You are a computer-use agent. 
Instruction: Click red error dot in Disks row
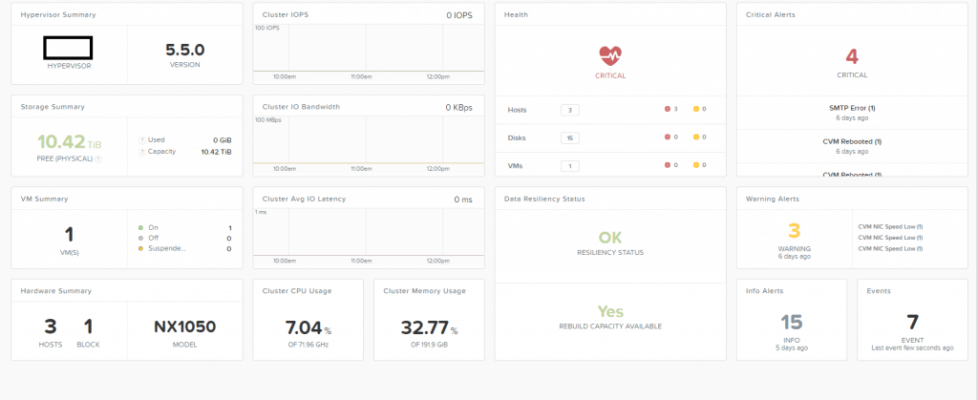click(x=667, y=137)
